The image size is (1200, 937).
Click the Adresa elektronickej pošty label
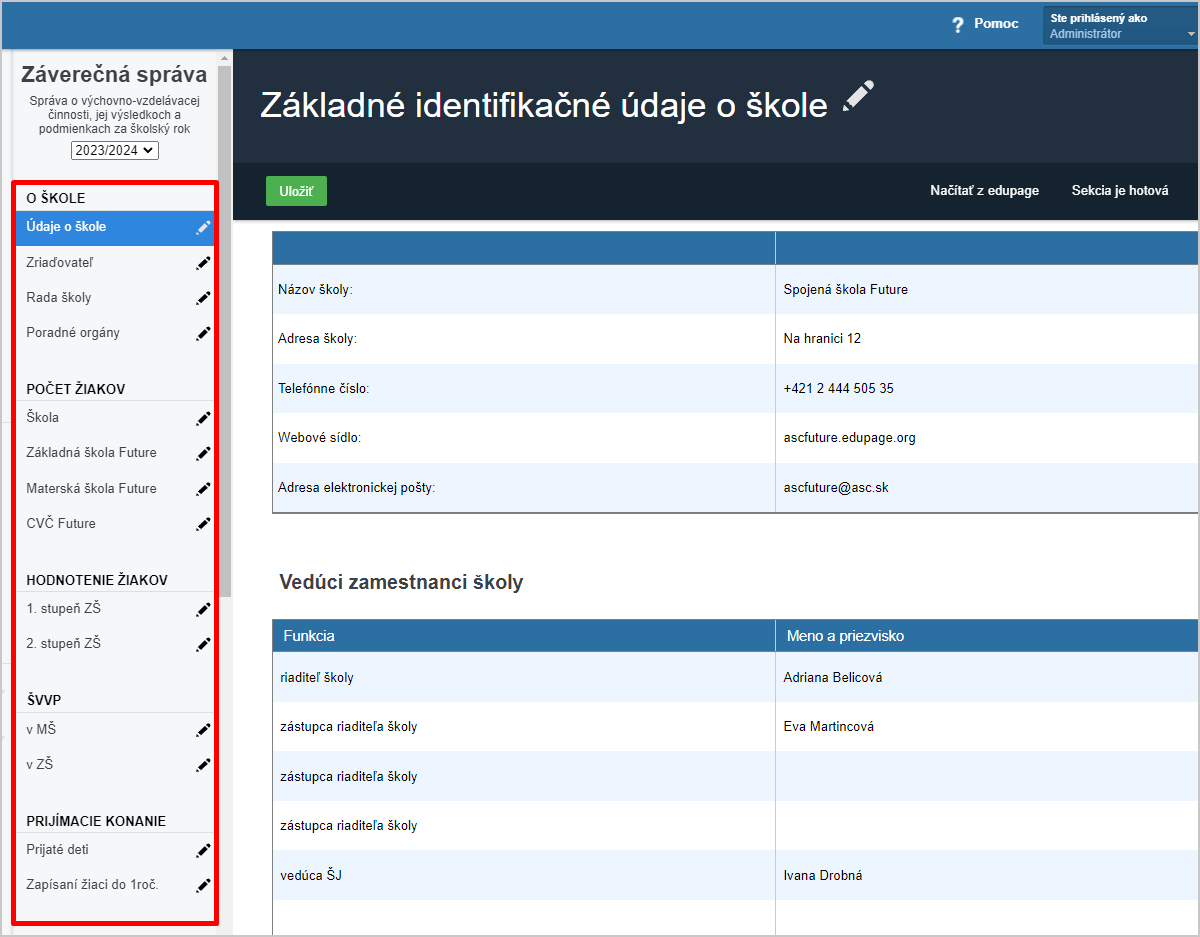pyautogui.click(x=357, y=488)
